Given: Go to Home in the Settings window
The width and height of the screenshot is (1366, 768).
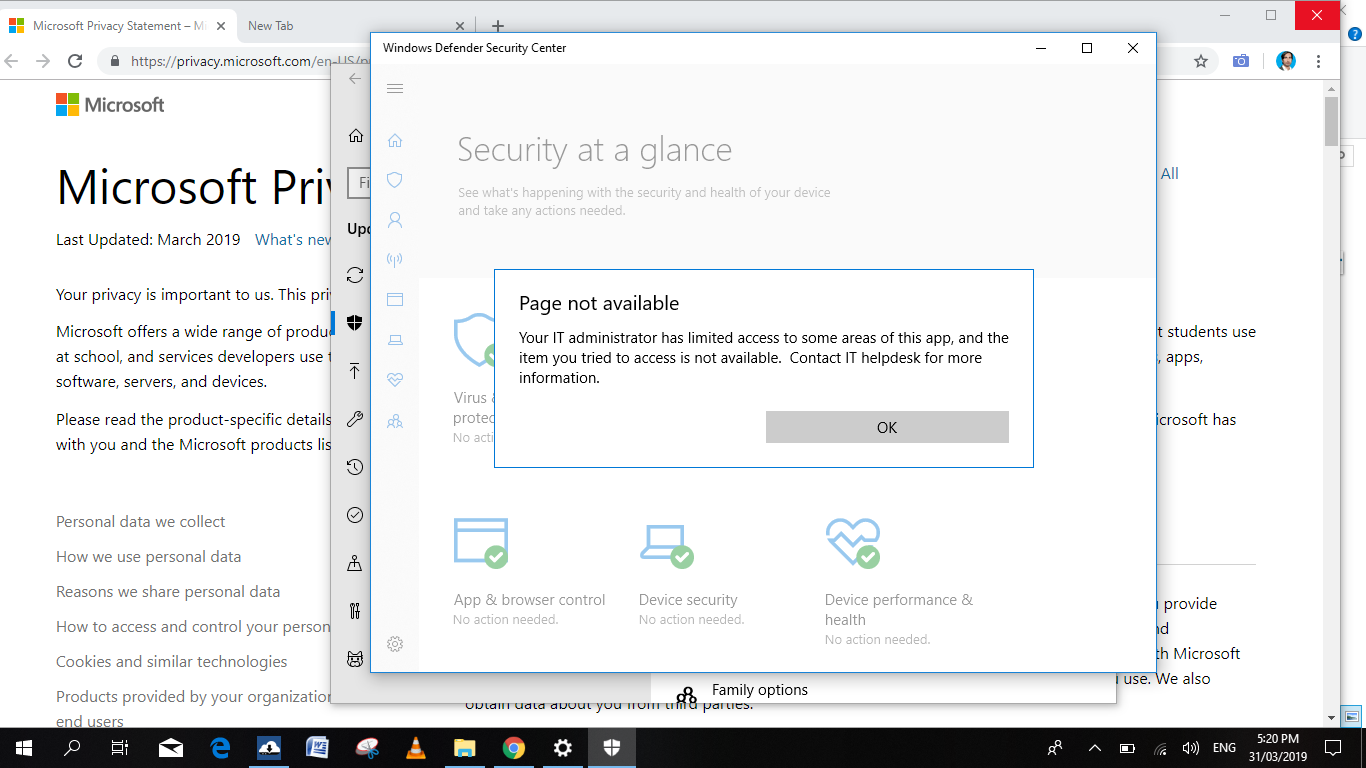Looking at the screenshot, I should pos(355,135).
